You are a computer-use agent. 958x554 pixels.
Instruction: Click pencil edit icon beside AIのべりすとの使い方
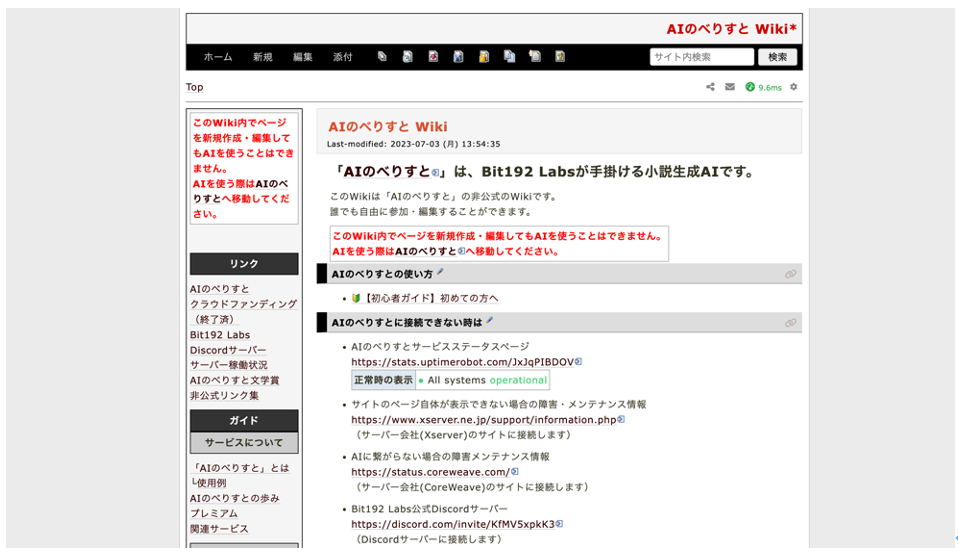pos(440,272)
